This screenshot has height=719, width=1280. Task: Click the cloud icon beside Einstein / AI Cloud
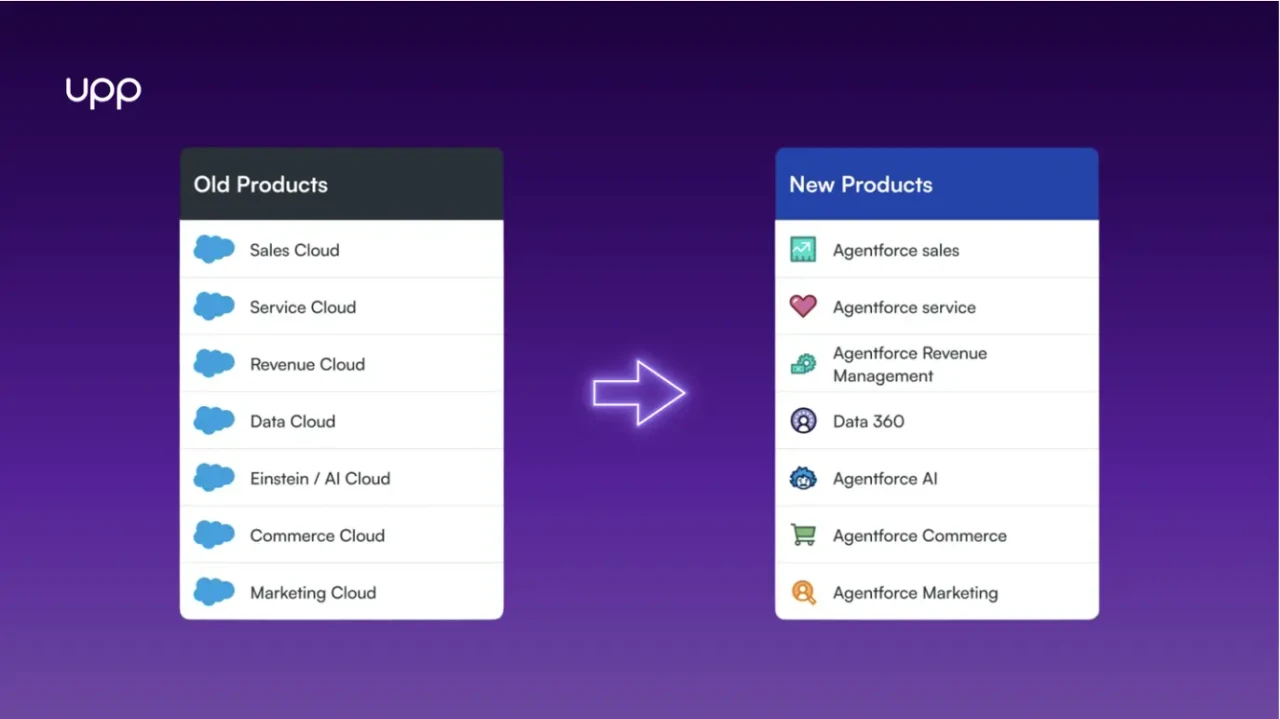click(x=214, y=477)
